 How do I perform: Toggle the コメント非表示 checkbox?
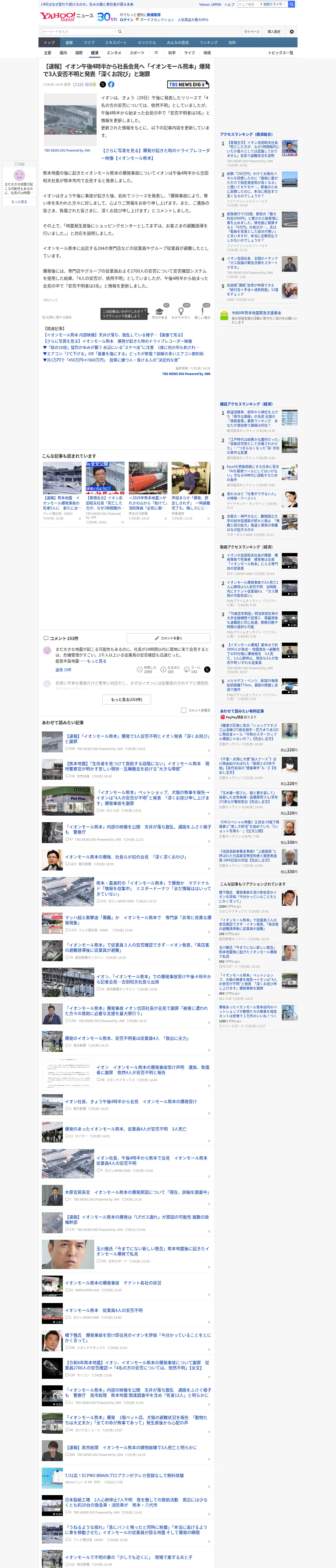click(183, 710)
